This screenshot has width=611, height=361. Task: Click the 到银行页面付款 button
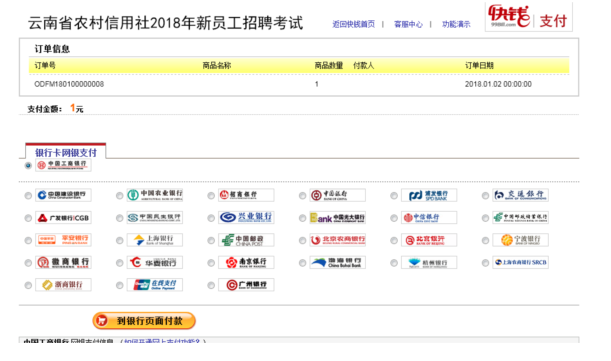[x=144, y=321]
